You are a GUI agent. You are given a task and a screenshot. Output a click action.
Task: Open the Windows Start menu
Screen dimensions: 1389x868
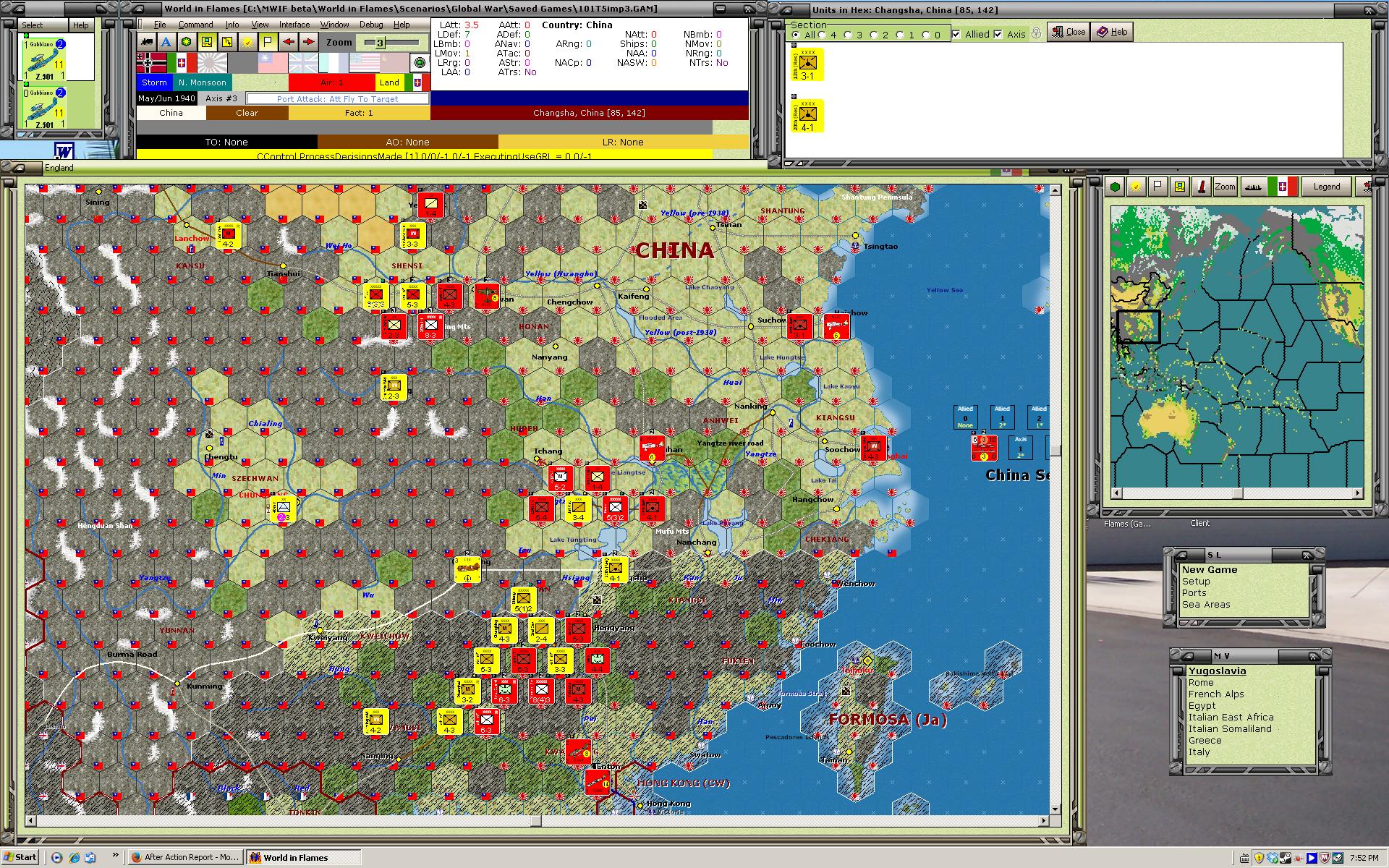(x=20, y=857)
